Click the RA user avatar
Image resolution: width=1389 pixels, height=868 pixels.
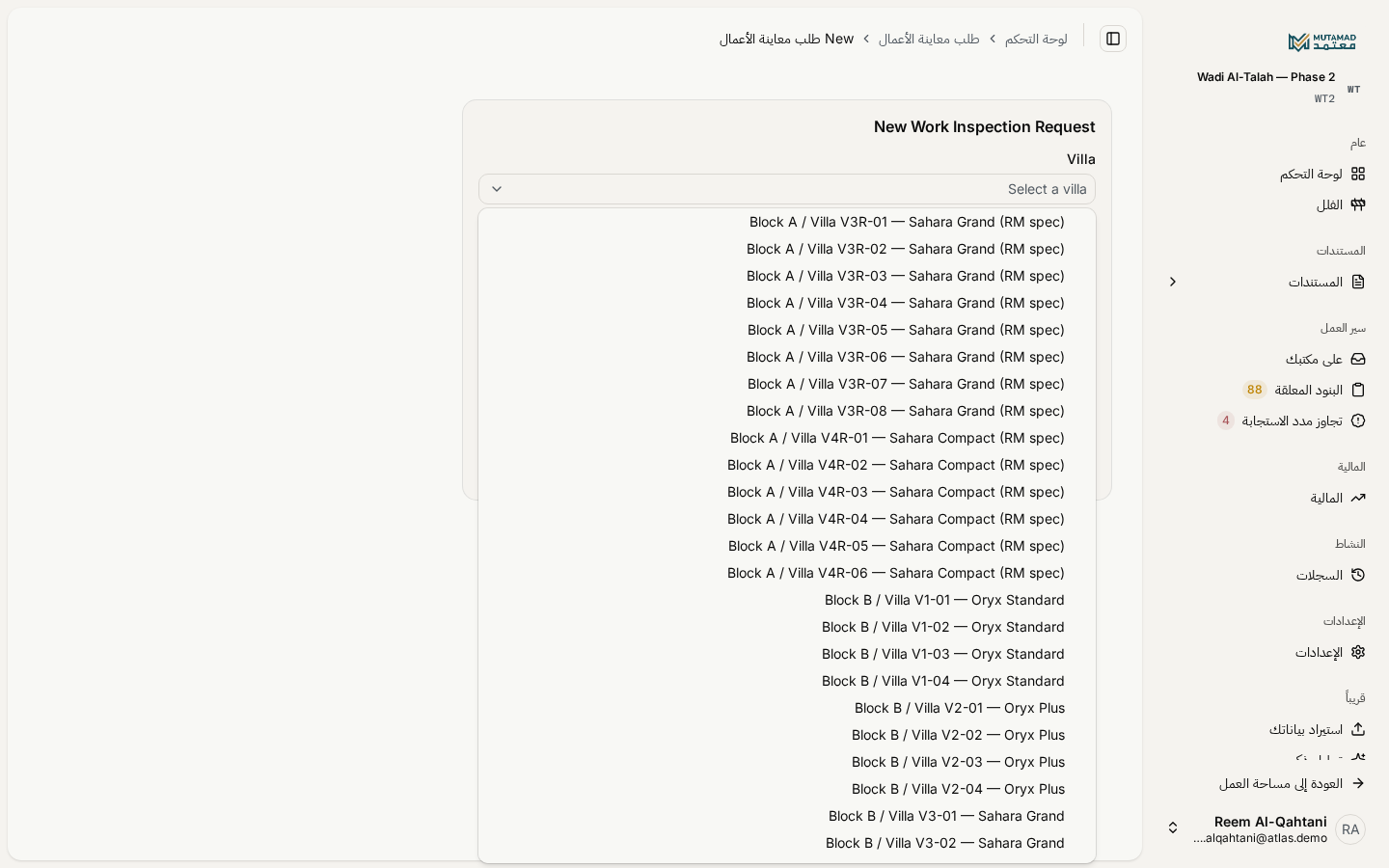pos(1350,829)
